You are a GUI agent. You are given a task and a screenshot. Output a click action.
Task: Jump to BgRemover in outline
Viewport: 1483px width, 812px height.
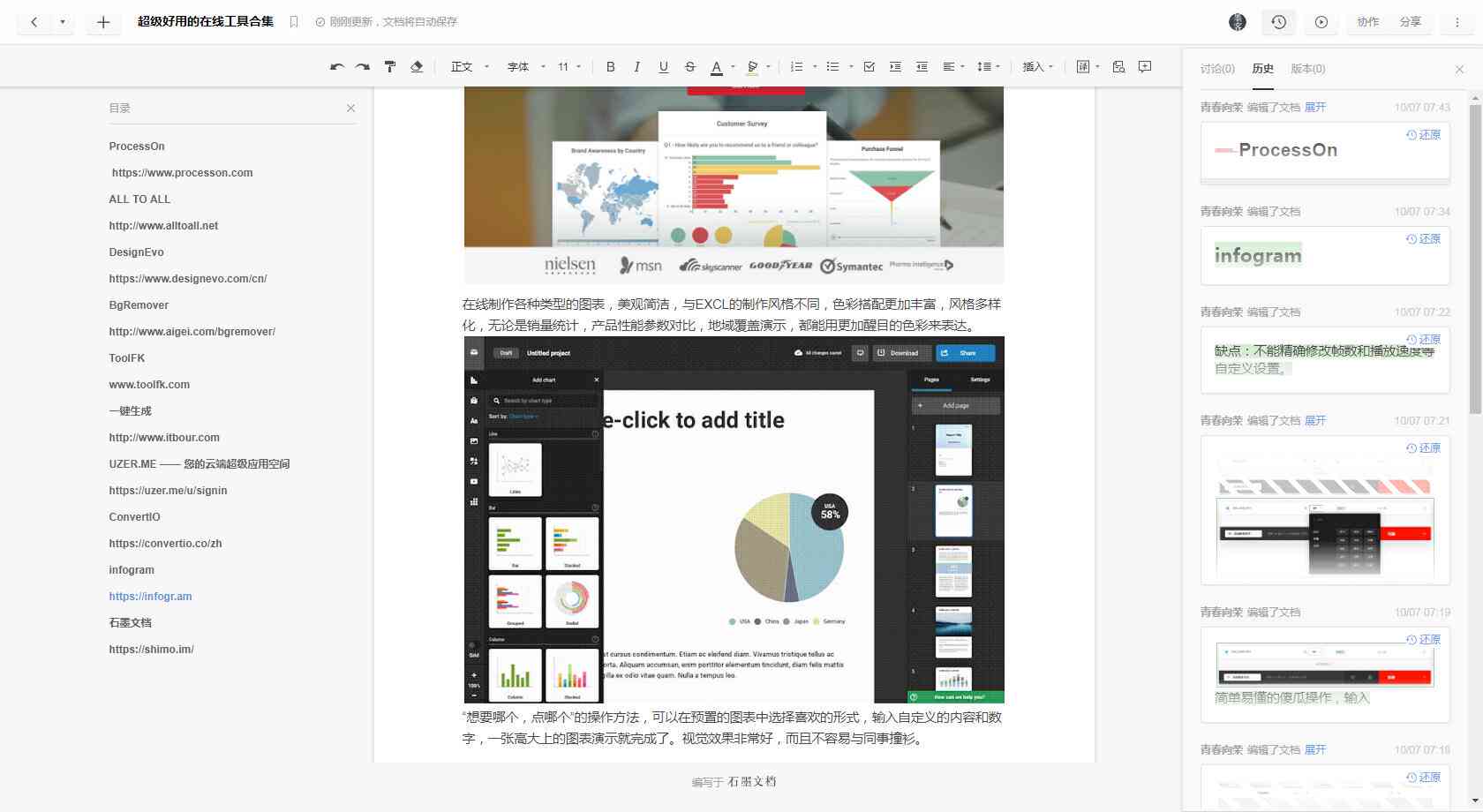pos(139,305)
